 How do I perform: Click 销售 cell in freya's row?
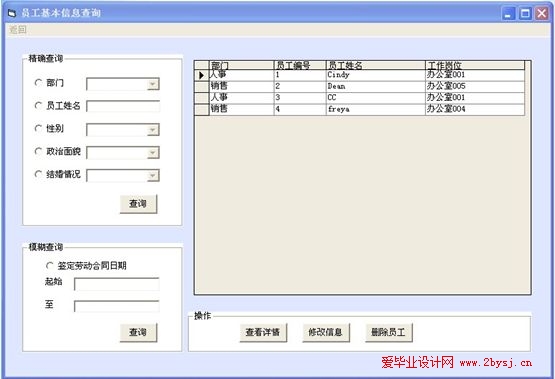coord(242,109)
